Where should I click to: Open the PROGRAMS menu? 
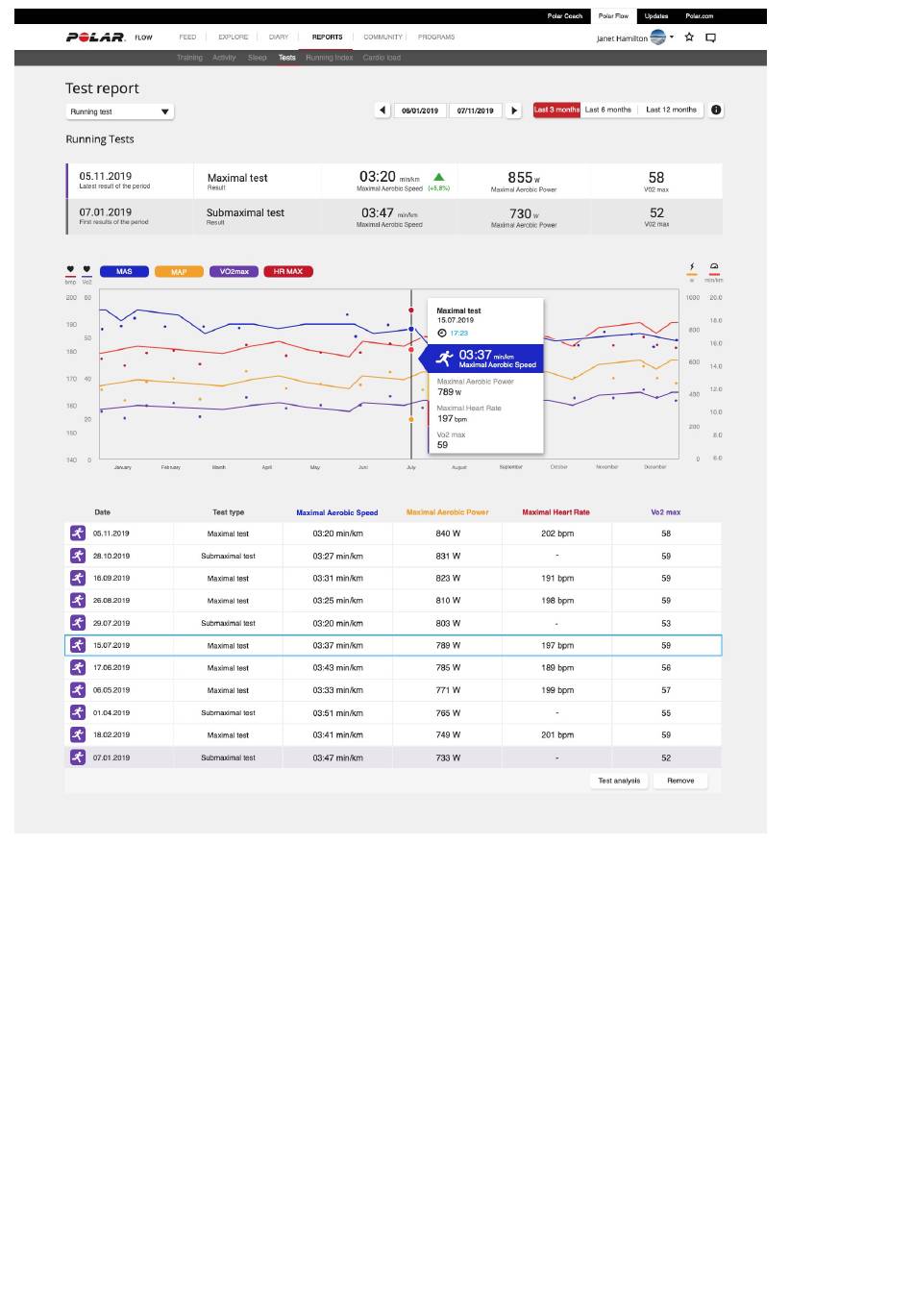(x=436, y=37)
